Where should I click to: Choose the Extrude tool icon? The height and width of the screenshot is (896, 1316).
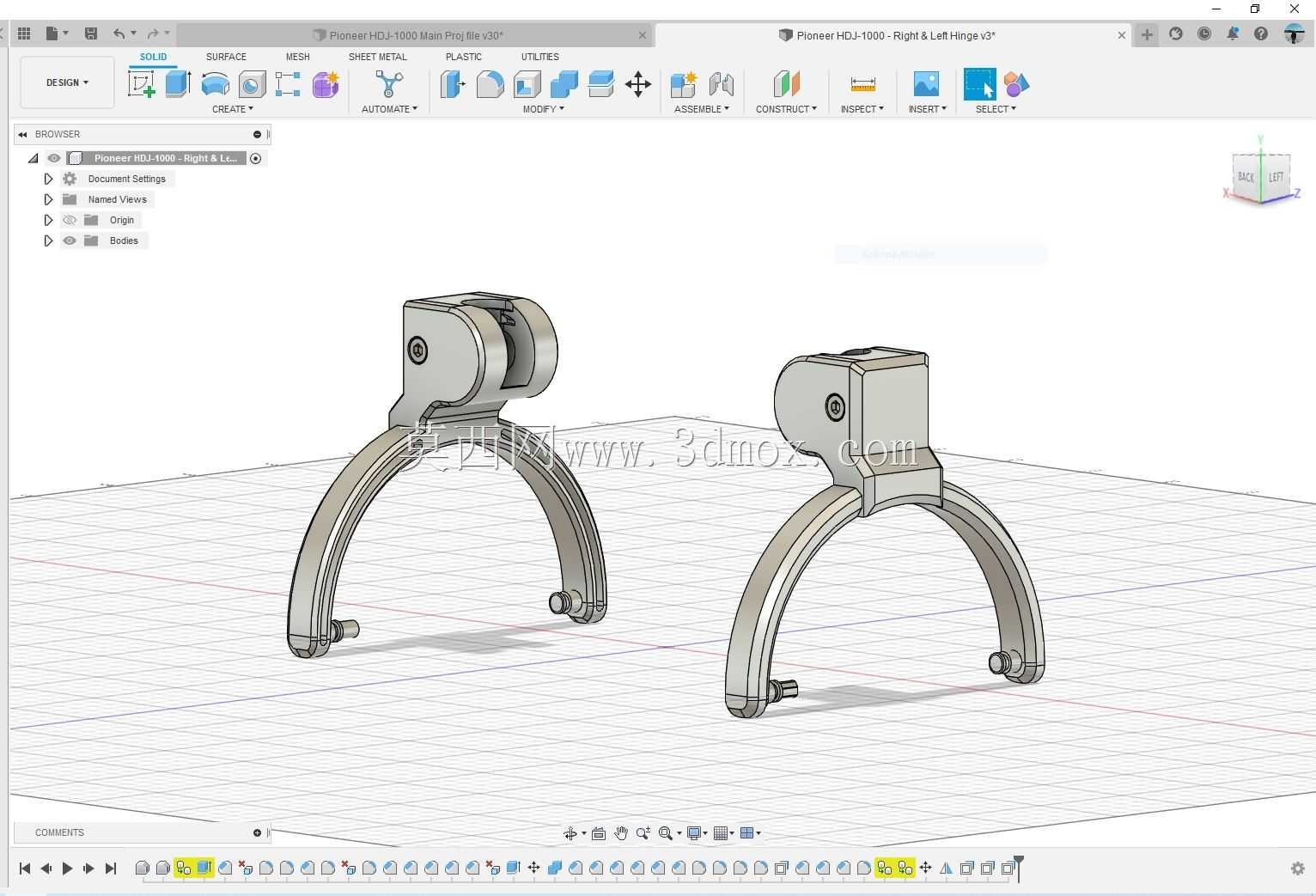(178, 84)
